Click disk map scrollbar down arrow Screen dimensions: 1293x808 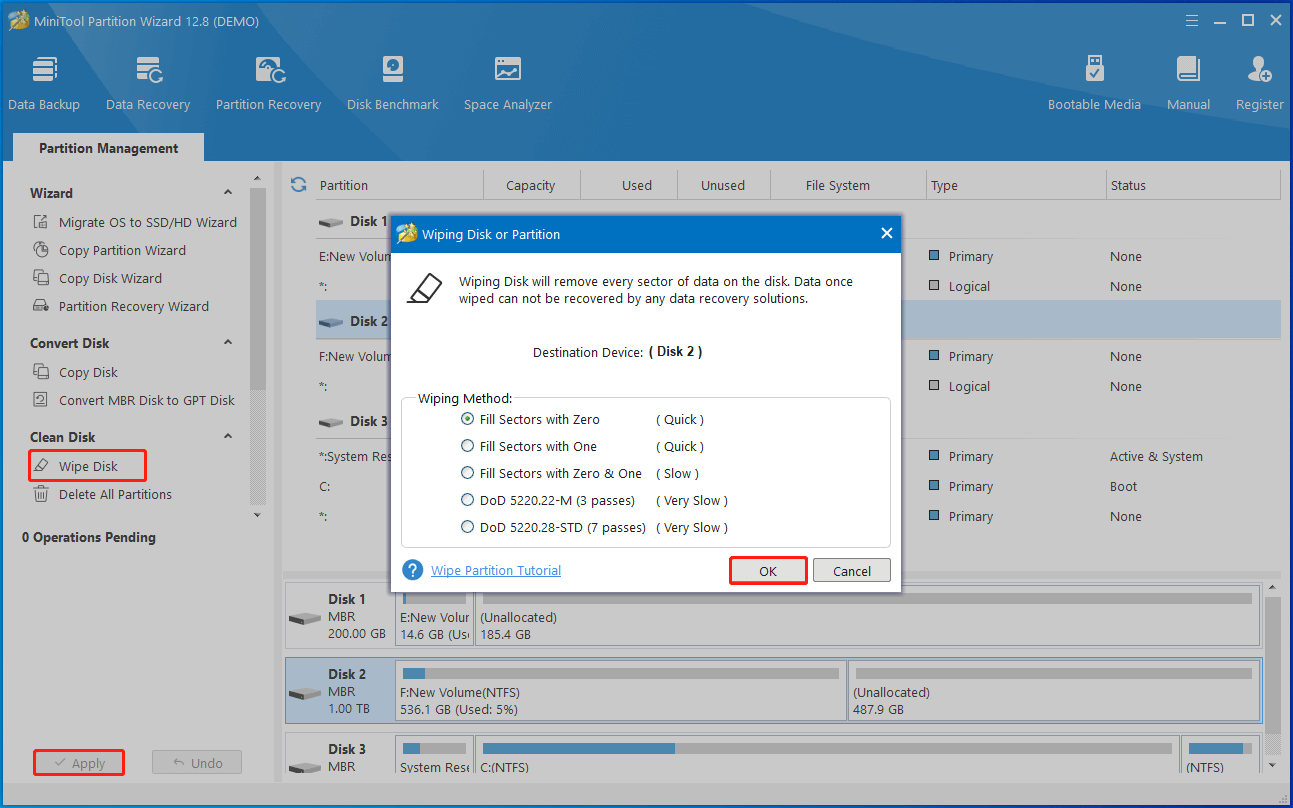(x=1271, y=765)
